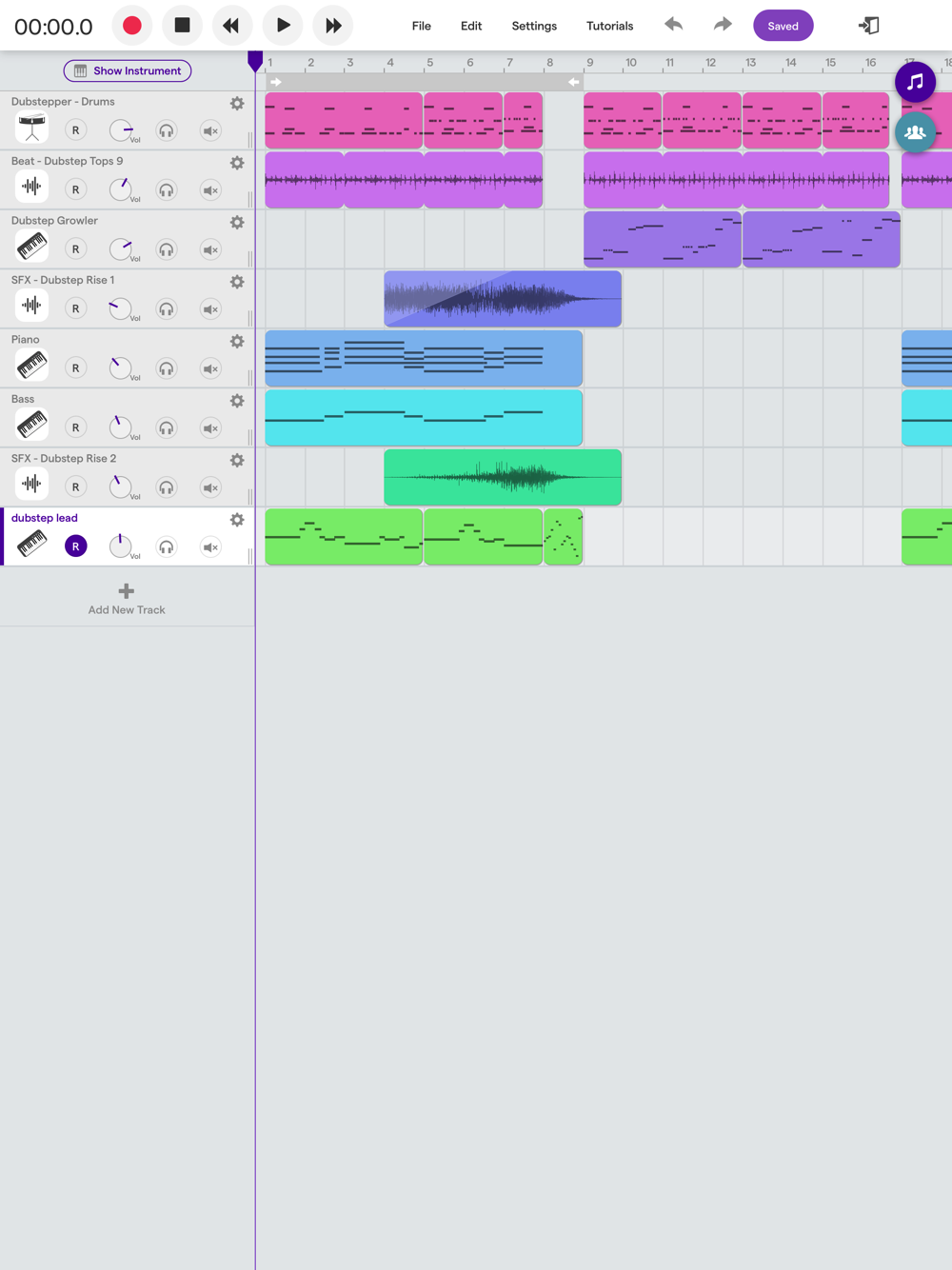Viewport: 952px width, 1270px height.
Task: Mute the Dubstep Growler track
Action: [211, 249]
